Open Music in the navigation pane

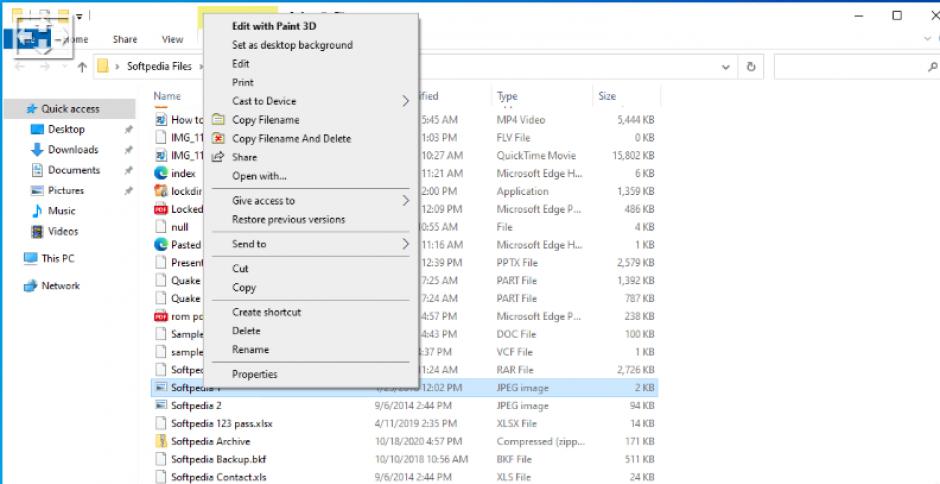point(62,211)
